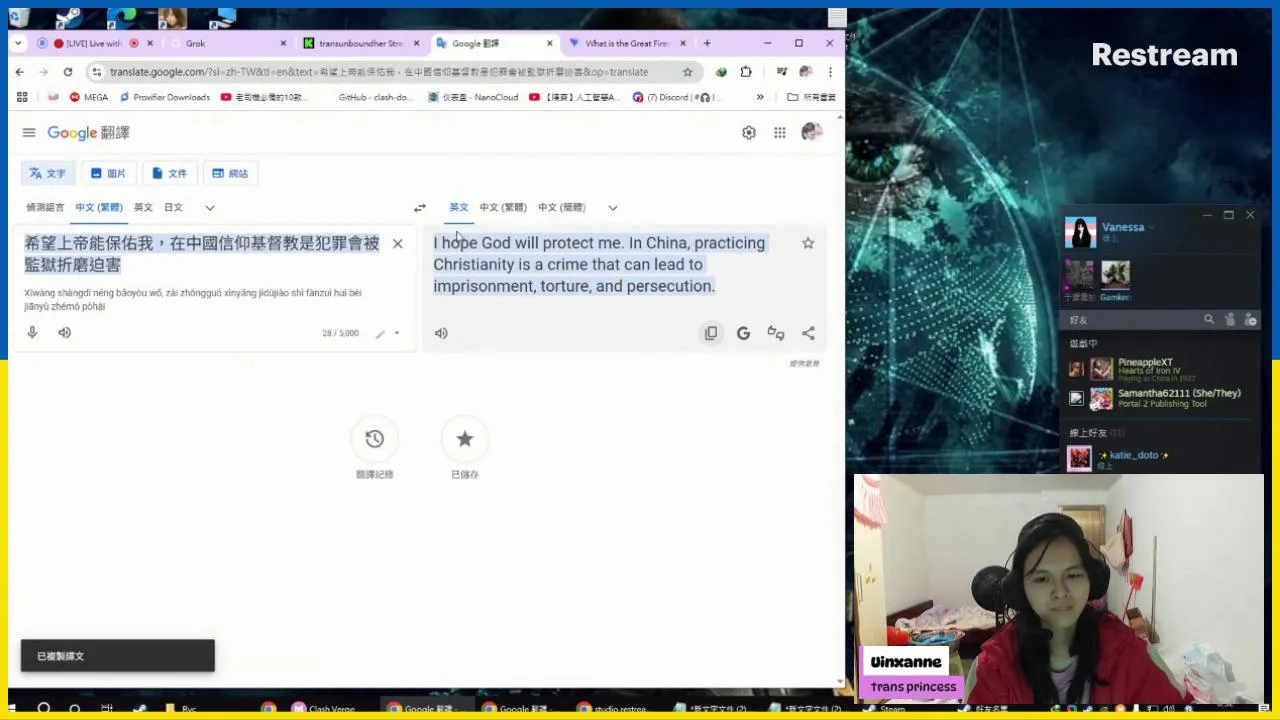The image size is (1280, 720).
Task: Open the Google account avatar menu
Action: click(x=812, y=133)
